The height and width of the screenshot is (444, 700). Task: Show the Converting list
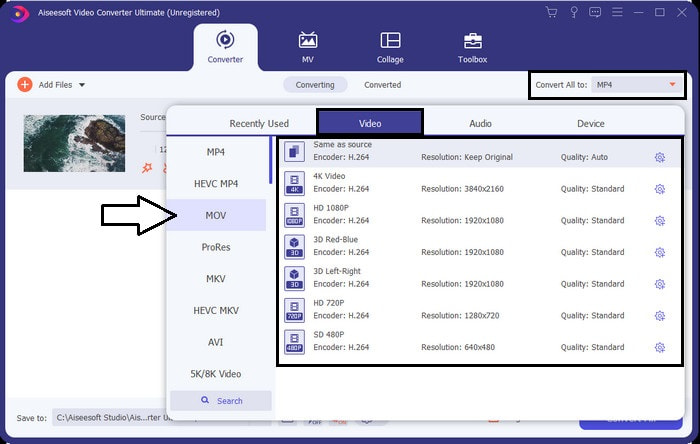coord(315,85)
